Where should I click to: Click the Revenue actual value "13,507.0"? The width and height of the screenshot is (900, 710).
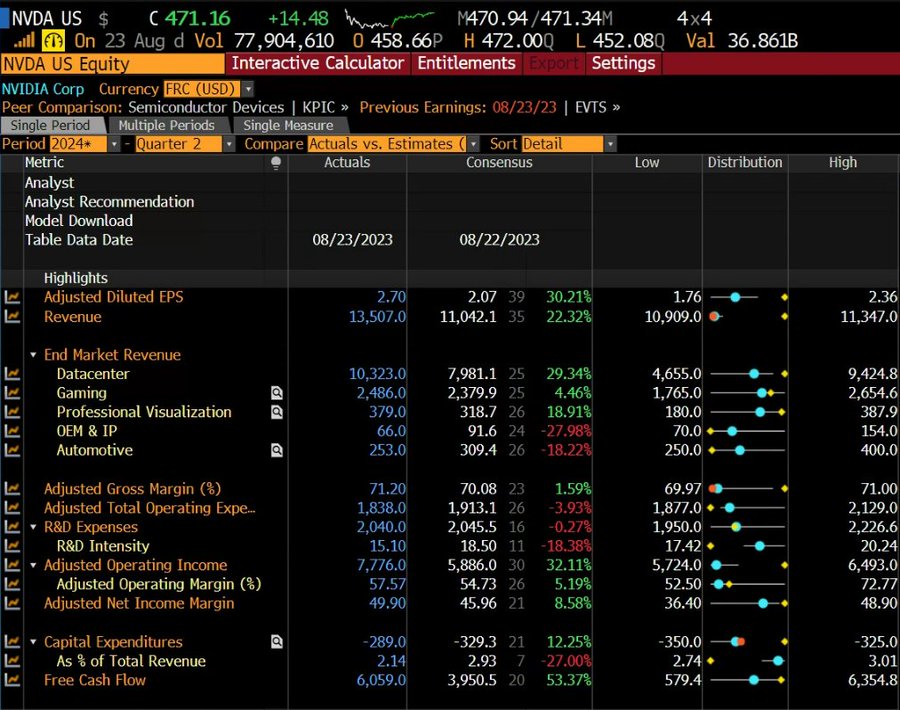377,317
